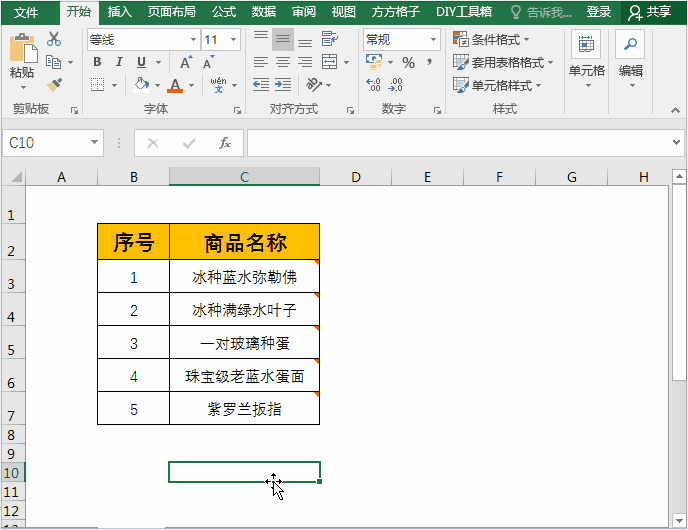Apply Percent style format
The image size is (688, 530).
[408, 62]
